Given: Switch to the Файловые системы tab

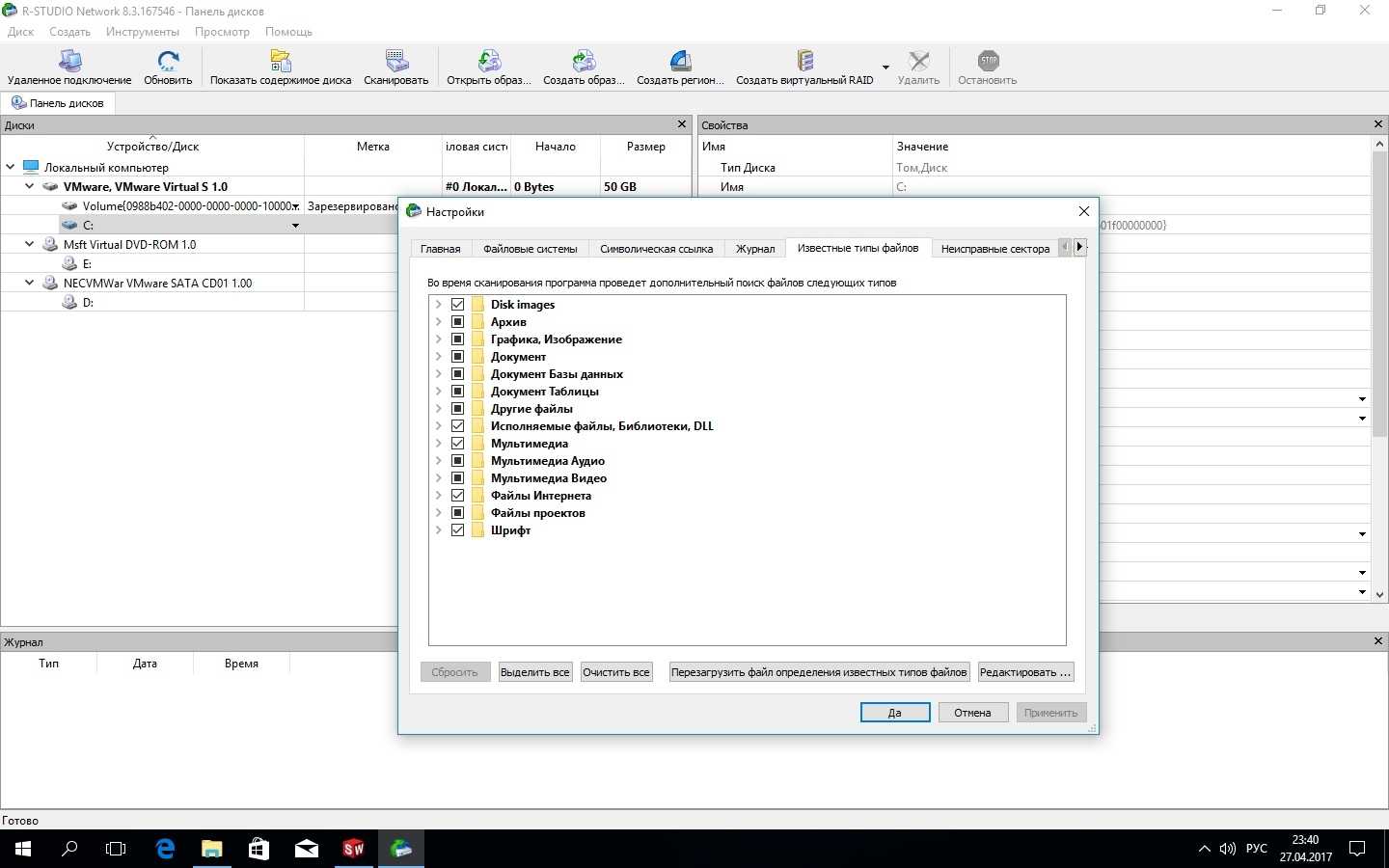Looking at the screenshot, I should 530,249.
